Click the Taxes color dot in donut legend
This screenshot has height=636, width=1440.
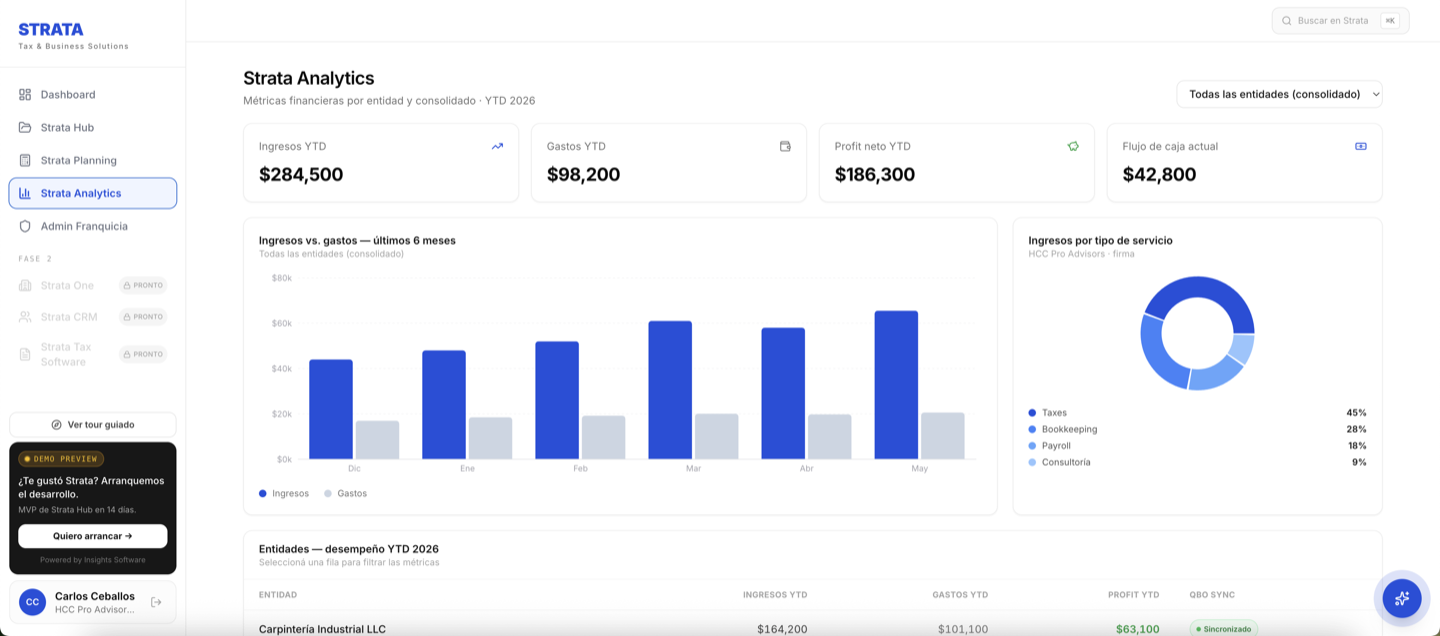pyautogui.click(x=1032, y=413)
